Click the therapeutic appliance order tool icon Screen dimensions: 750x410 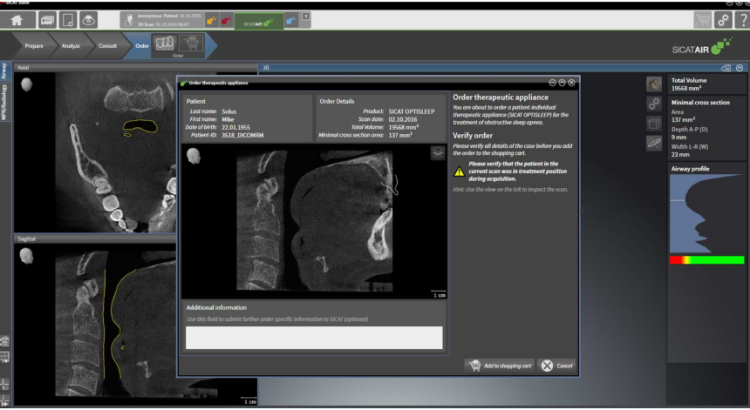(165, 43)
